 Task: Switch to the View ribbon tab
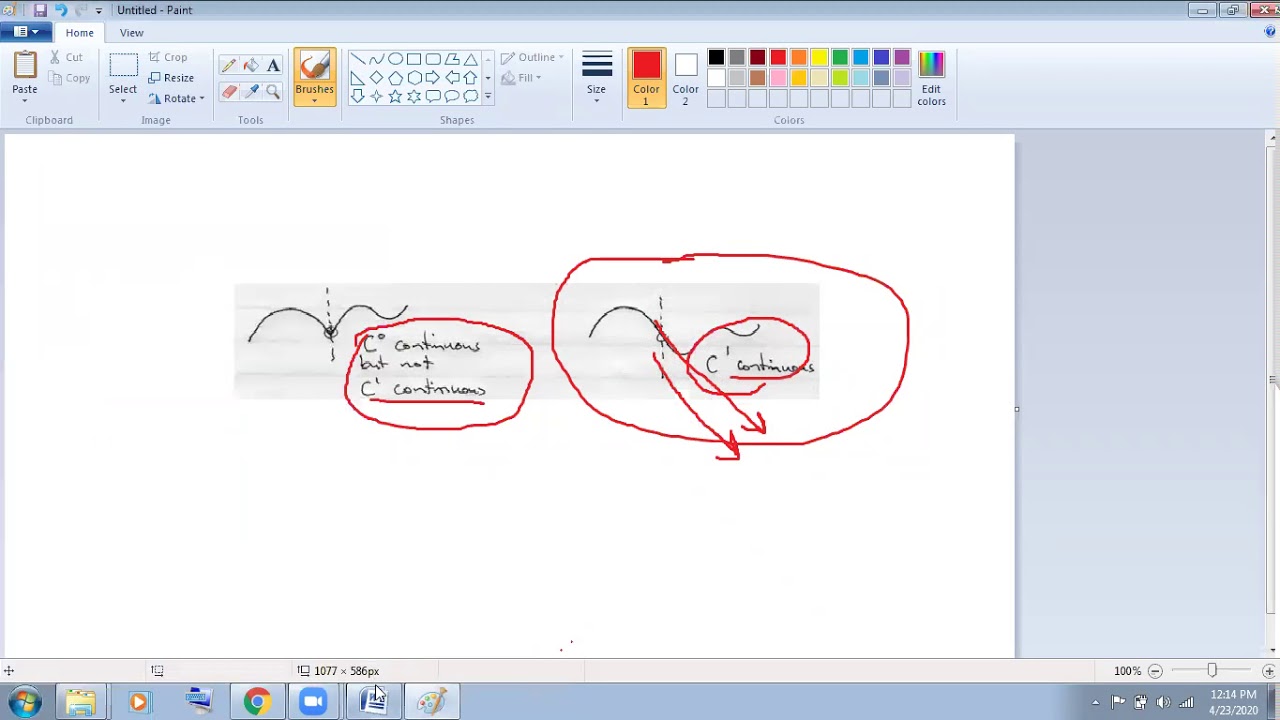tap(131, 32)
